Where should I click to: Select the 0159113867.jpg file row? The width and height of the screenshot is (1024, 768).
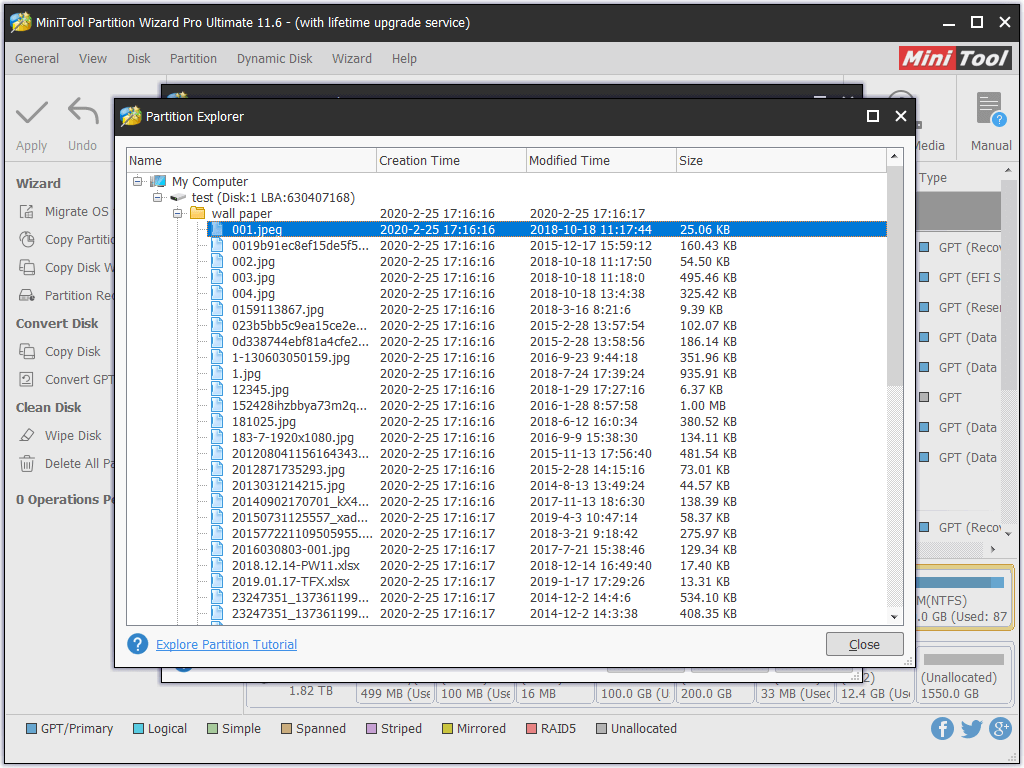tap(547, 310)
